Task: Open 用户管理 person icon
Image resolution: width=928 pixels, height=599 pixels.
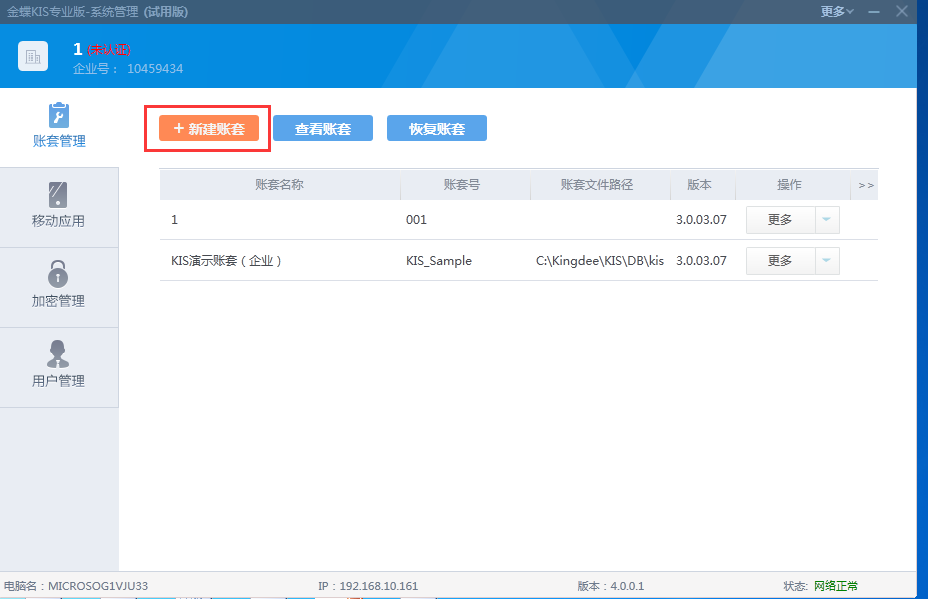Action: (59, 353)
